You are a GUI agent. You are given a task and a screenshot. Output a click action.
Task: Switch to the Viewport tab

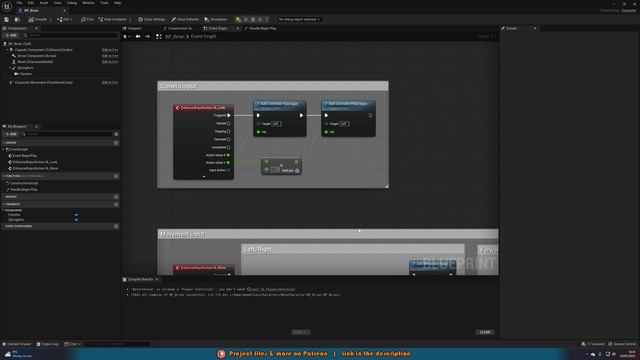point(132,28)
